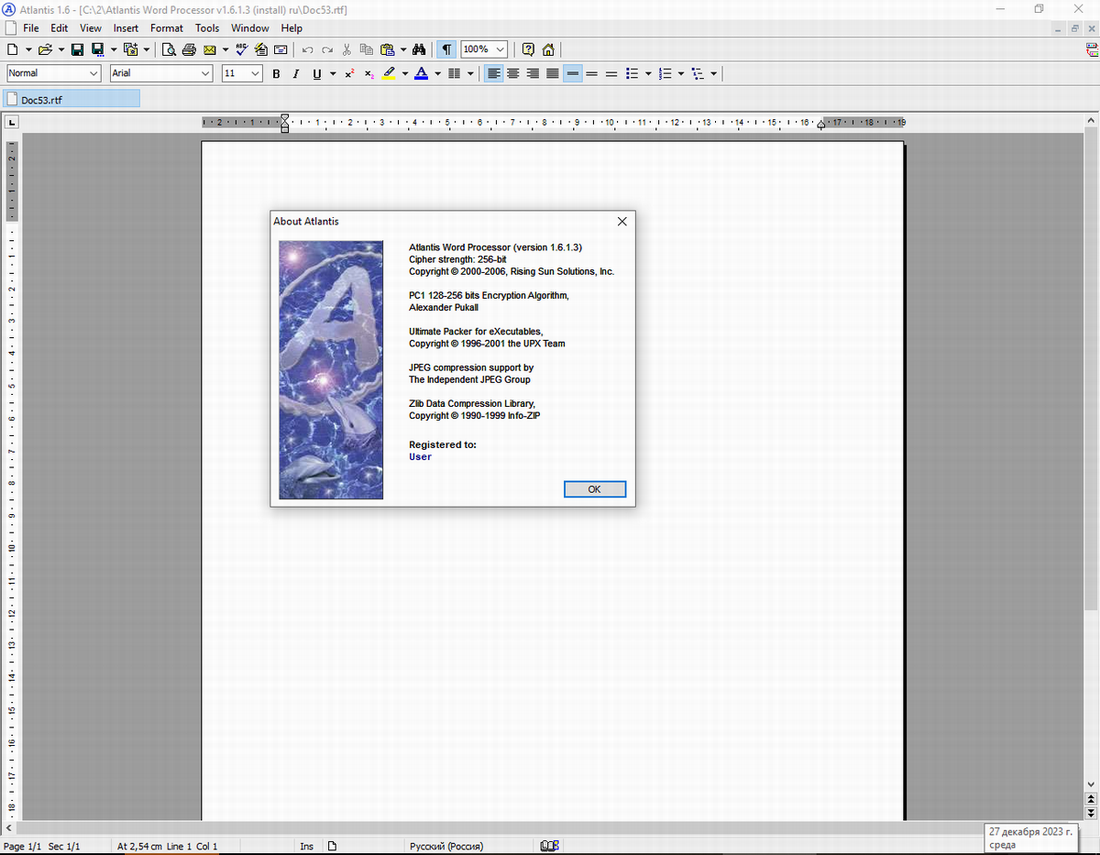This screenshot has height=855, width=1100.
Task: Open the Format menu
Action: point(166,29)
